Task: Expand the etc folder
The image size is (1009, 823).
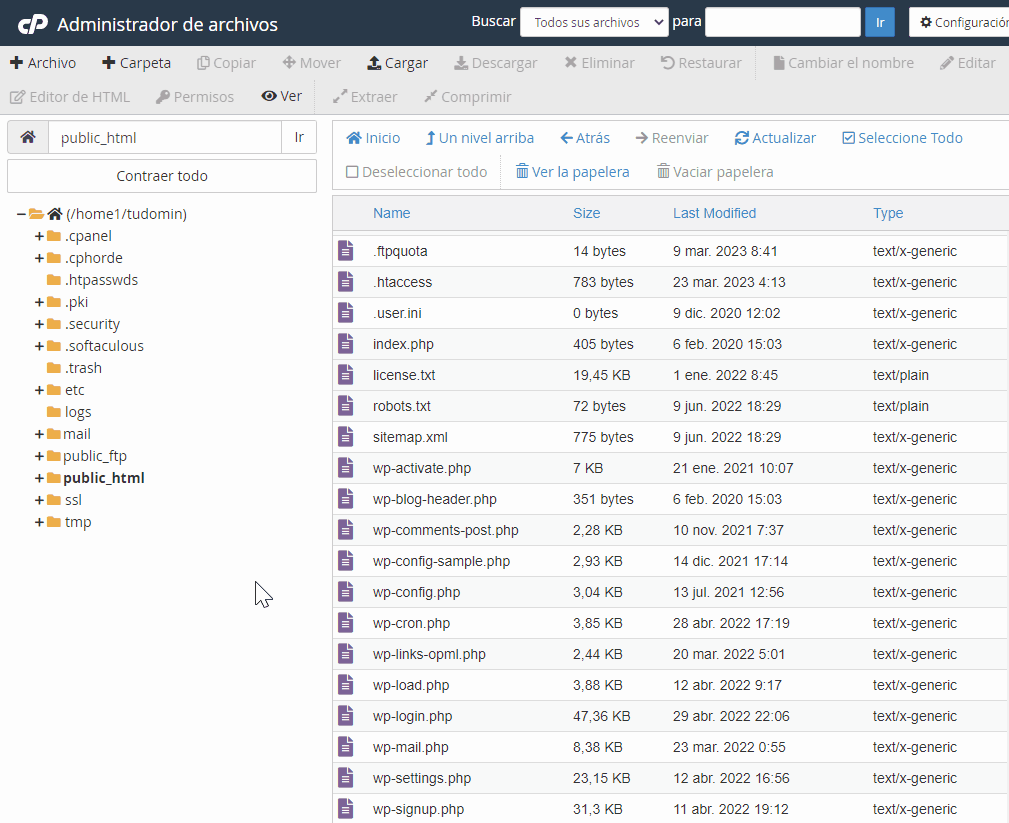Action: 39,390
